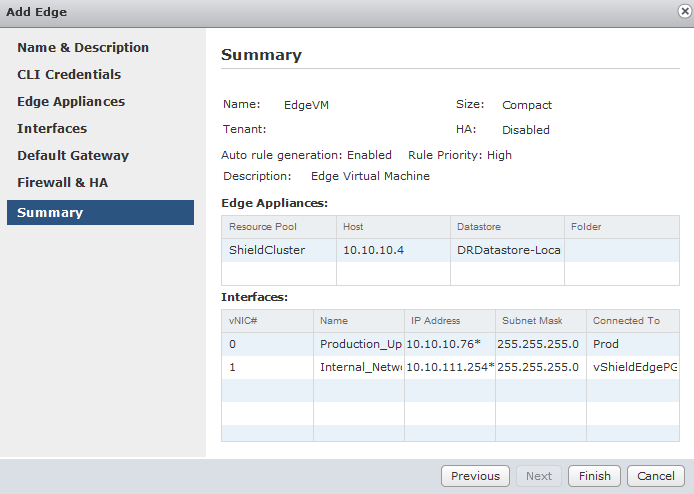Click the Host cell 10.10.10.4
This screenshot has width=694, height=494.
[x=373, y=250]
